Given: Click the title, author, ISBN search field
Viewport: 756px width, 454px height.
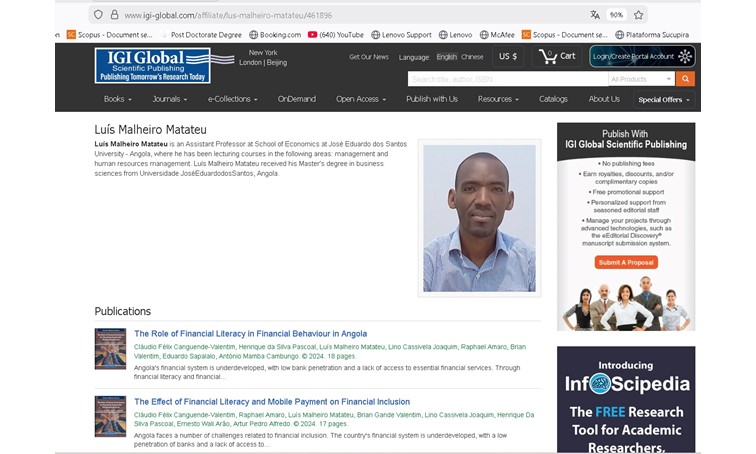Looking at the screenshot, I should pos(506,79).
